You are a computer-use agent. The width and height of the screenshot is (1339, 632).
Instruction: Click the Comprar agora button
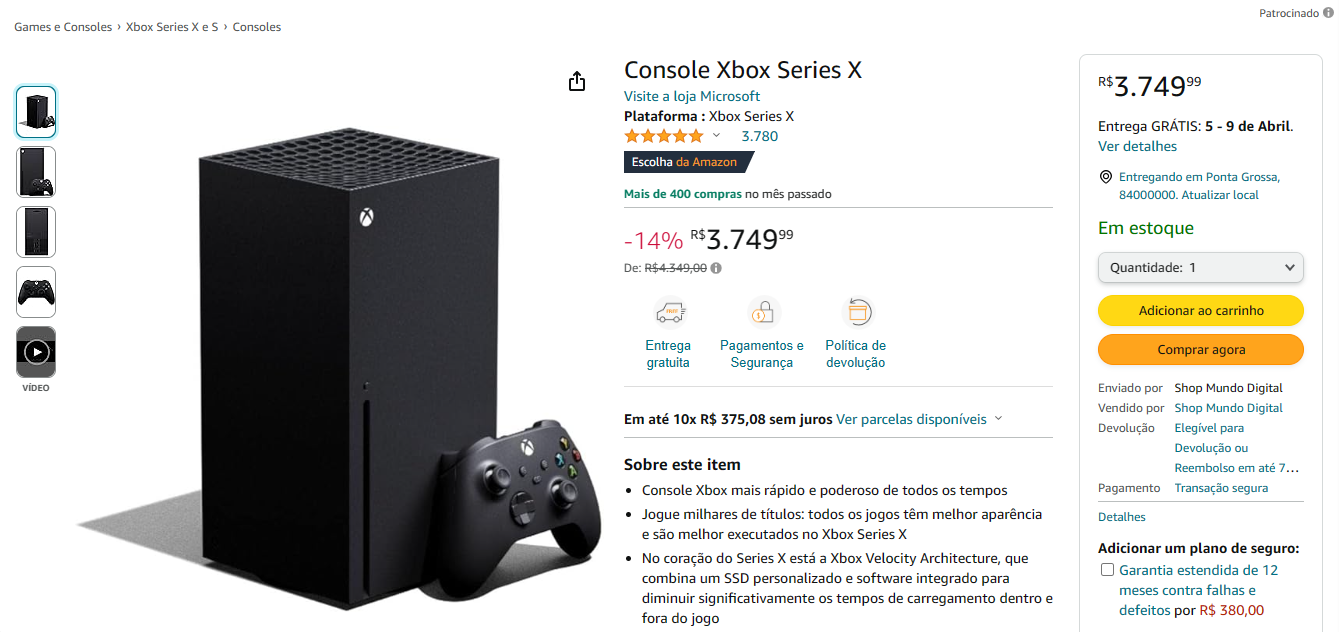point(1200,350)
